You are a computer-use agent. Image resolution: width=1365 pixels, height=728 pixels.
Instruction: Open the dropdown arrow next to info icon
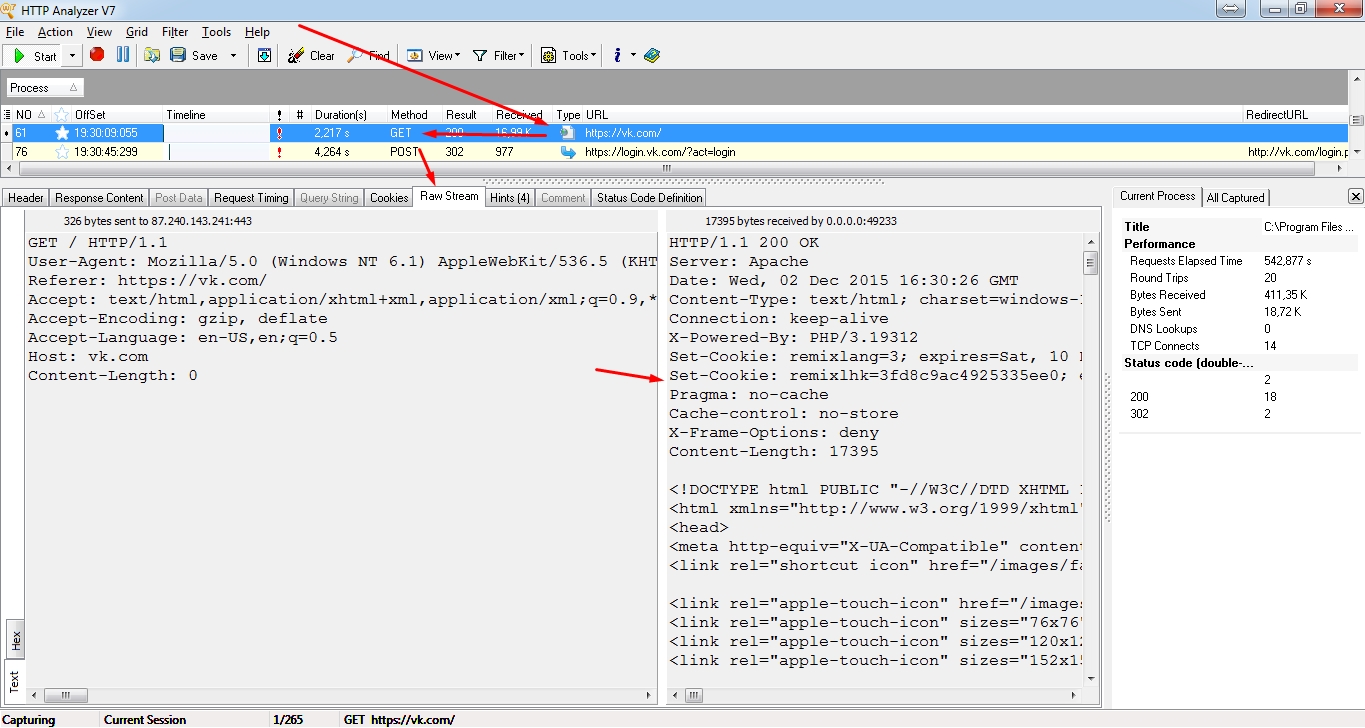(x=633, y=56)
